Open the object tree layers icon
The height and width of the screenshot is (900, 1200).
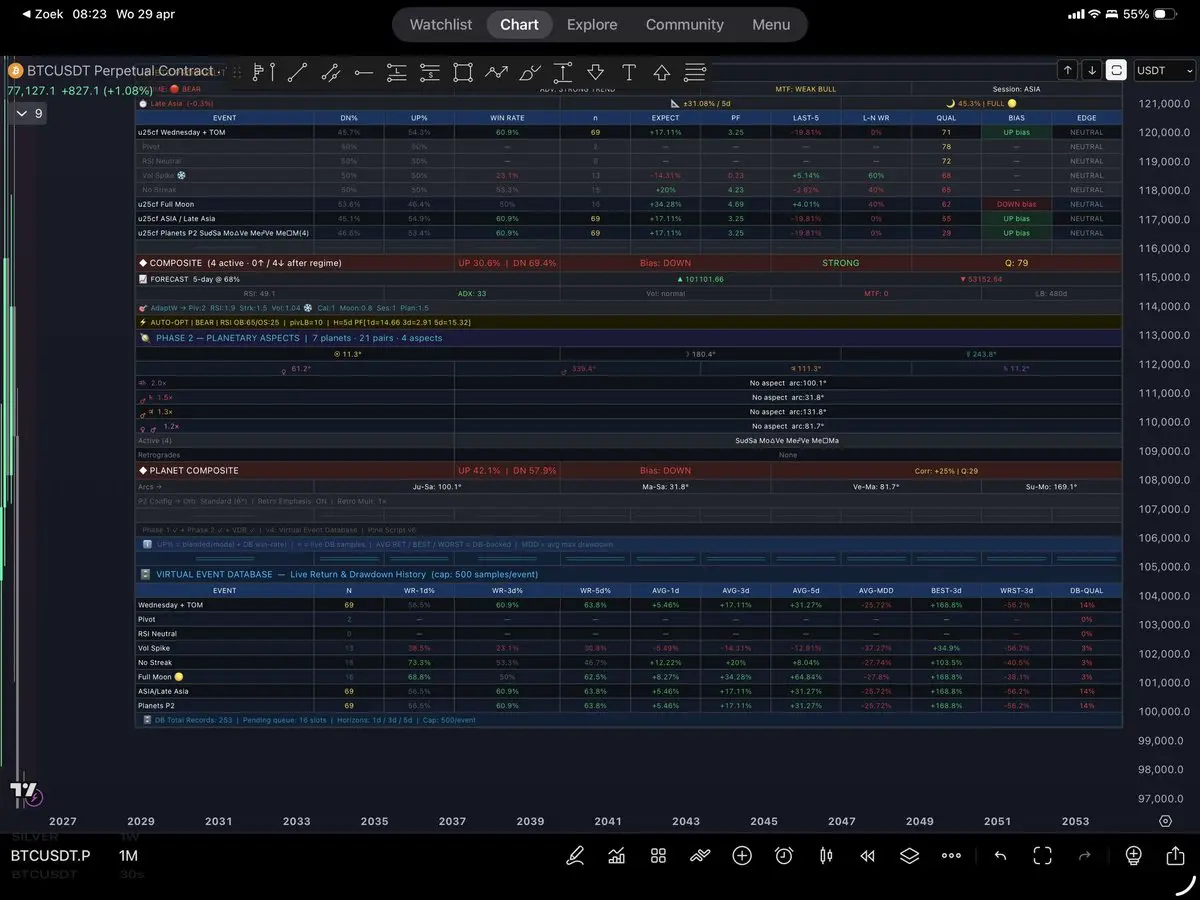tap(908, 856)
